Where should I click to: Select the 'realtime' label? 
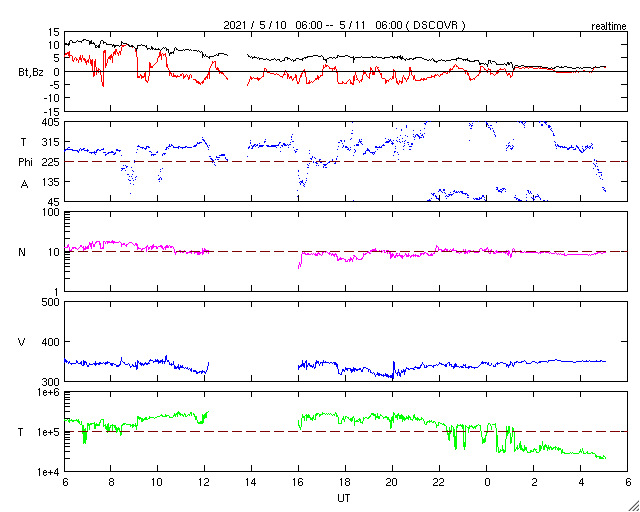tap(609, 27)
